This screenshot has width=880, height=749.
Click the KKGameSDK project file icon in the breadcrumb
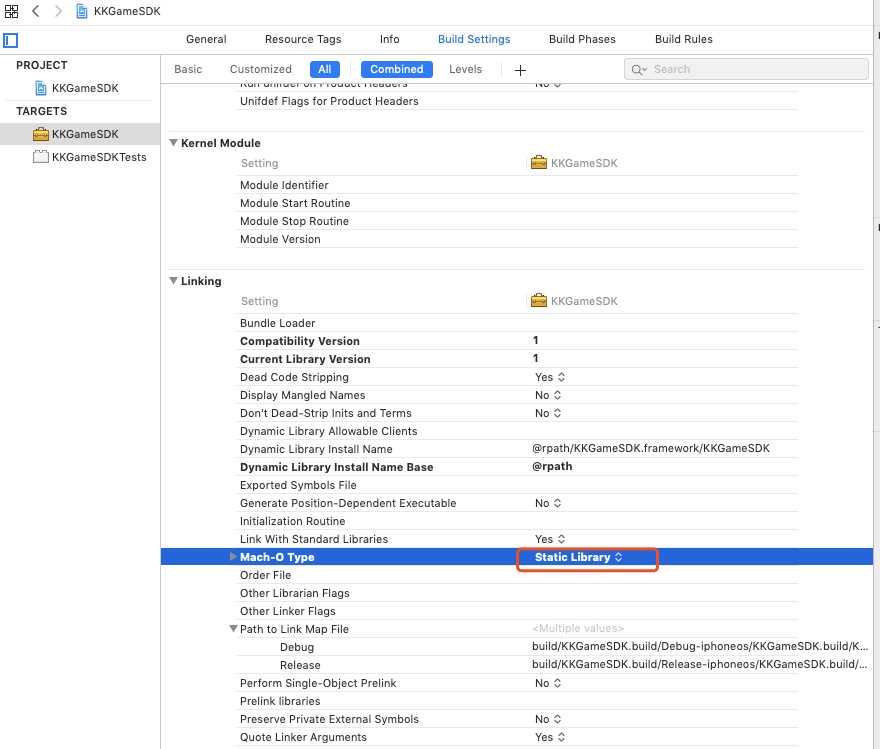82,11
